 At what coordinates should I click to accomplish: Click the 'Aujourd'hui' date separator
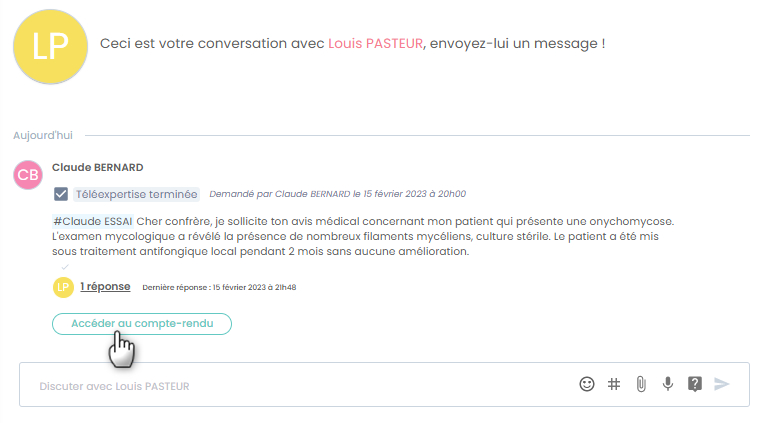(x=43, y=135)
